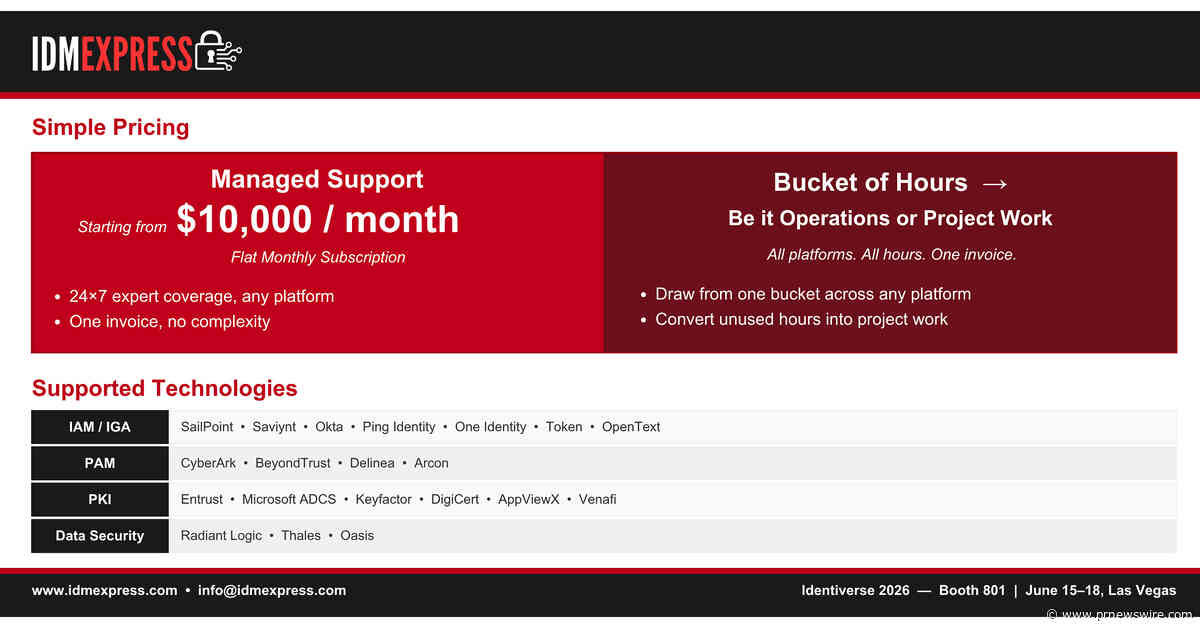Select the Data Security row label

[x=99, y=535]
